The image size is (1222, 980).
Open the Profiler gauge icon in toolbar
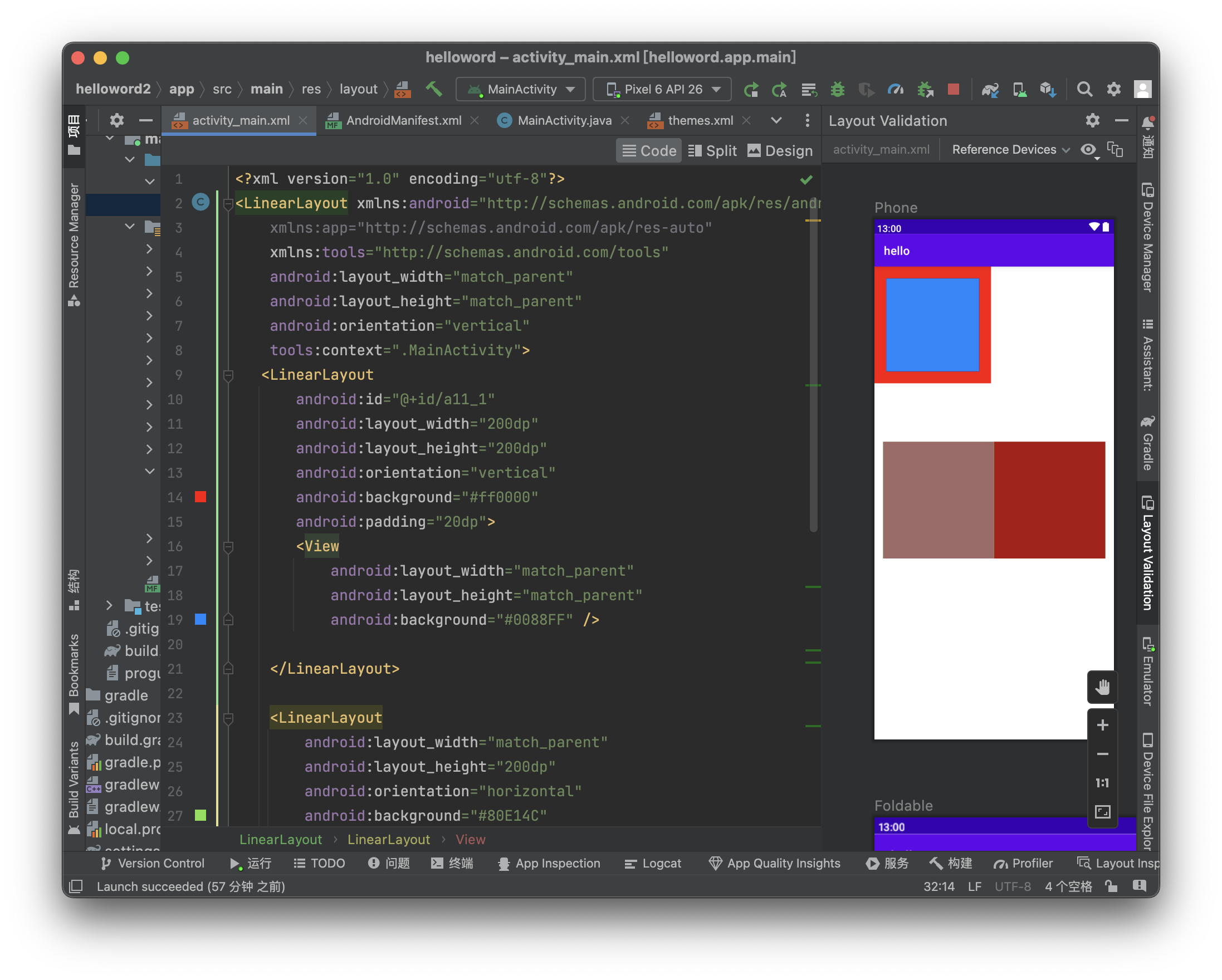[x=896, y=89]
